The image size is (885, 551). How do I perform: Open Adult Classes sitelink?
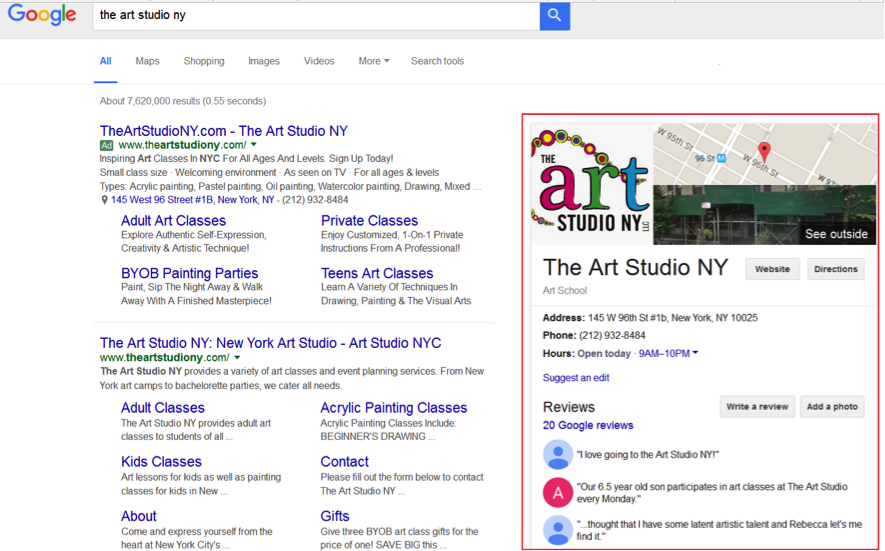pyautogui.click(x=163, y=408)
